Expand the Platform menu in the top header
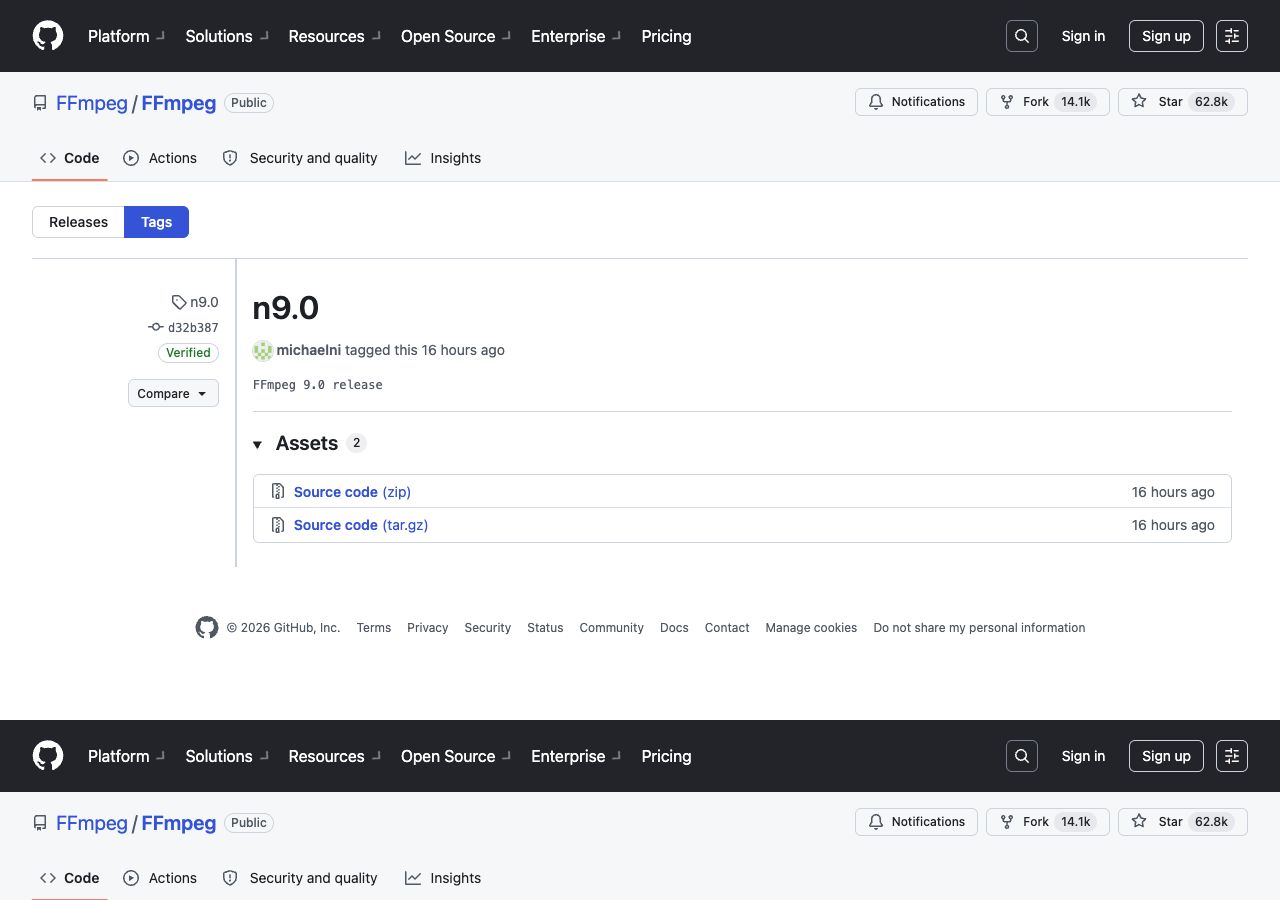Screen dimensions: 1280x900 coord(126,36)
